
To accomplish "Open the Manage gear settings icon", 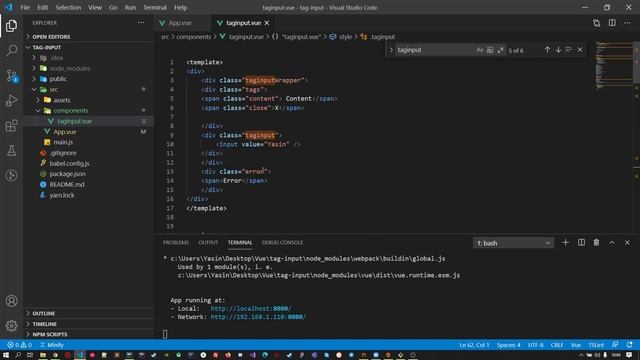I will [x=11, y=325].
